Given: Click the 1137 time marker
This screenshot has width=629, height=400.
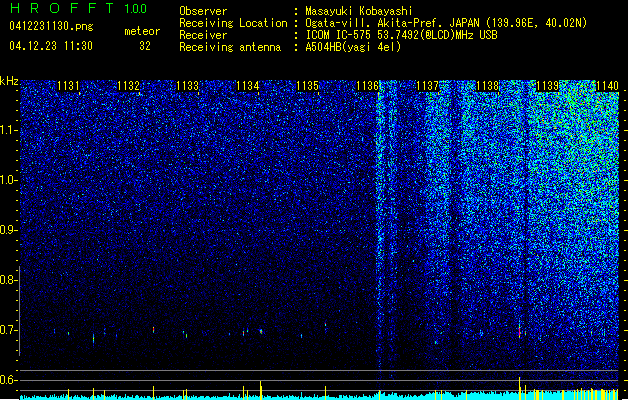Looking at the screenshot, I should click(428, 86).
